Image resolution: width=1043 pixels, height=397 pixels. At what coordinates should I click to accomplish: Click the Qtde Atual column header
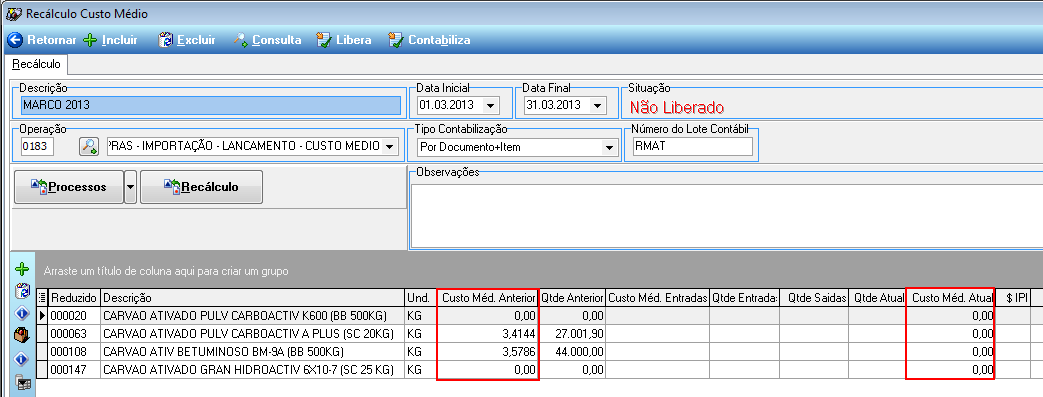pos(878,298)
